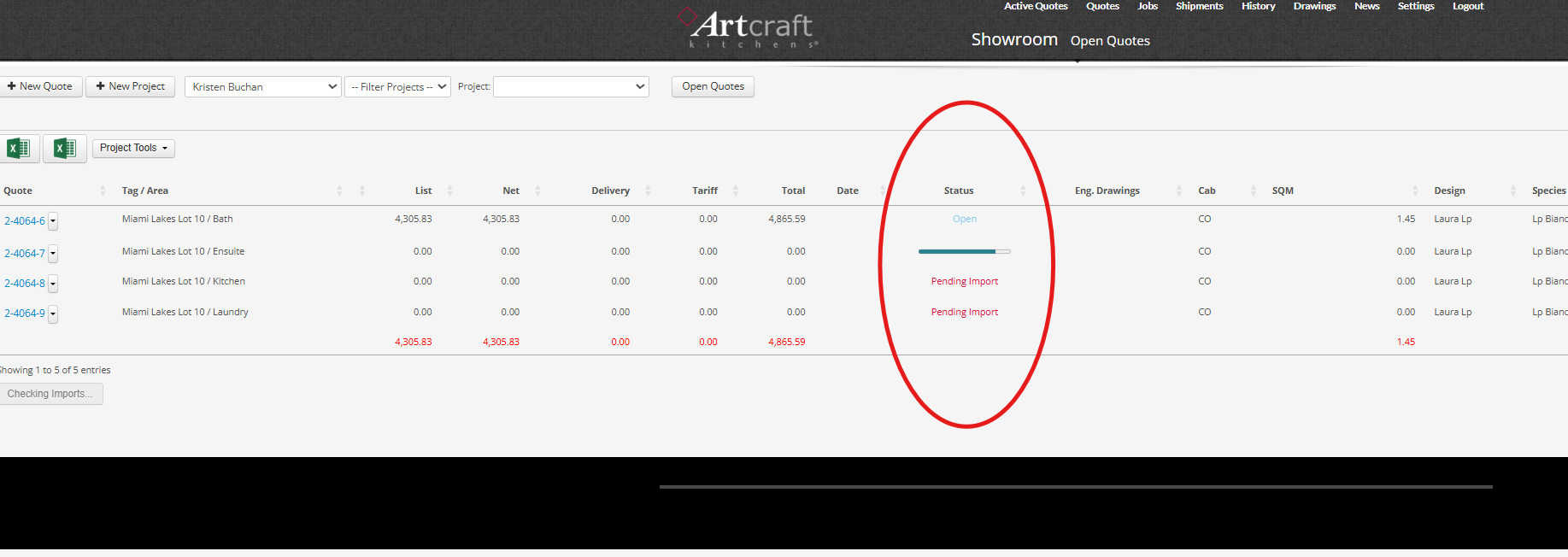Click Miami Lakes Lot 10 / Ensuite cell
Viewport: 1568px width, 557px height.
183,252
